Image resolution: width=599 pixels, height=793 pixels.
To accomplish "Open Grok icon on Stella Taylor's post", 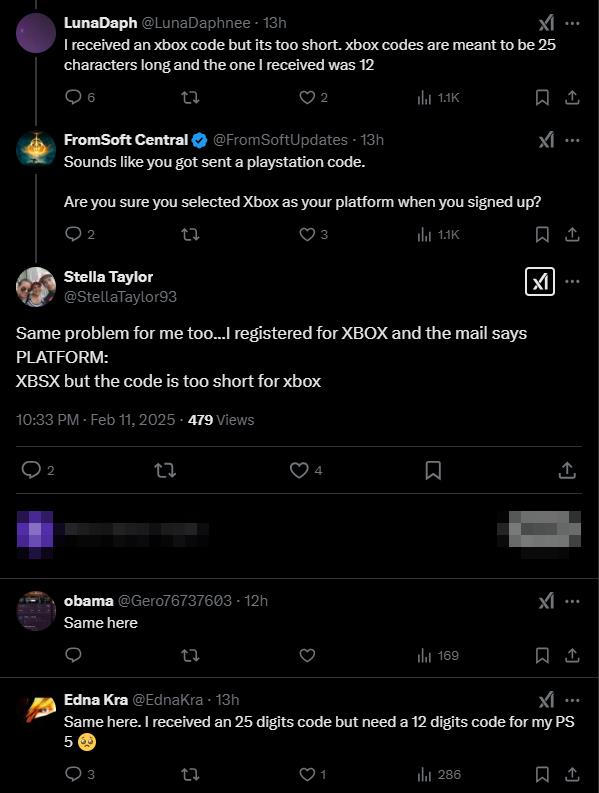I will tap(540, 282).
